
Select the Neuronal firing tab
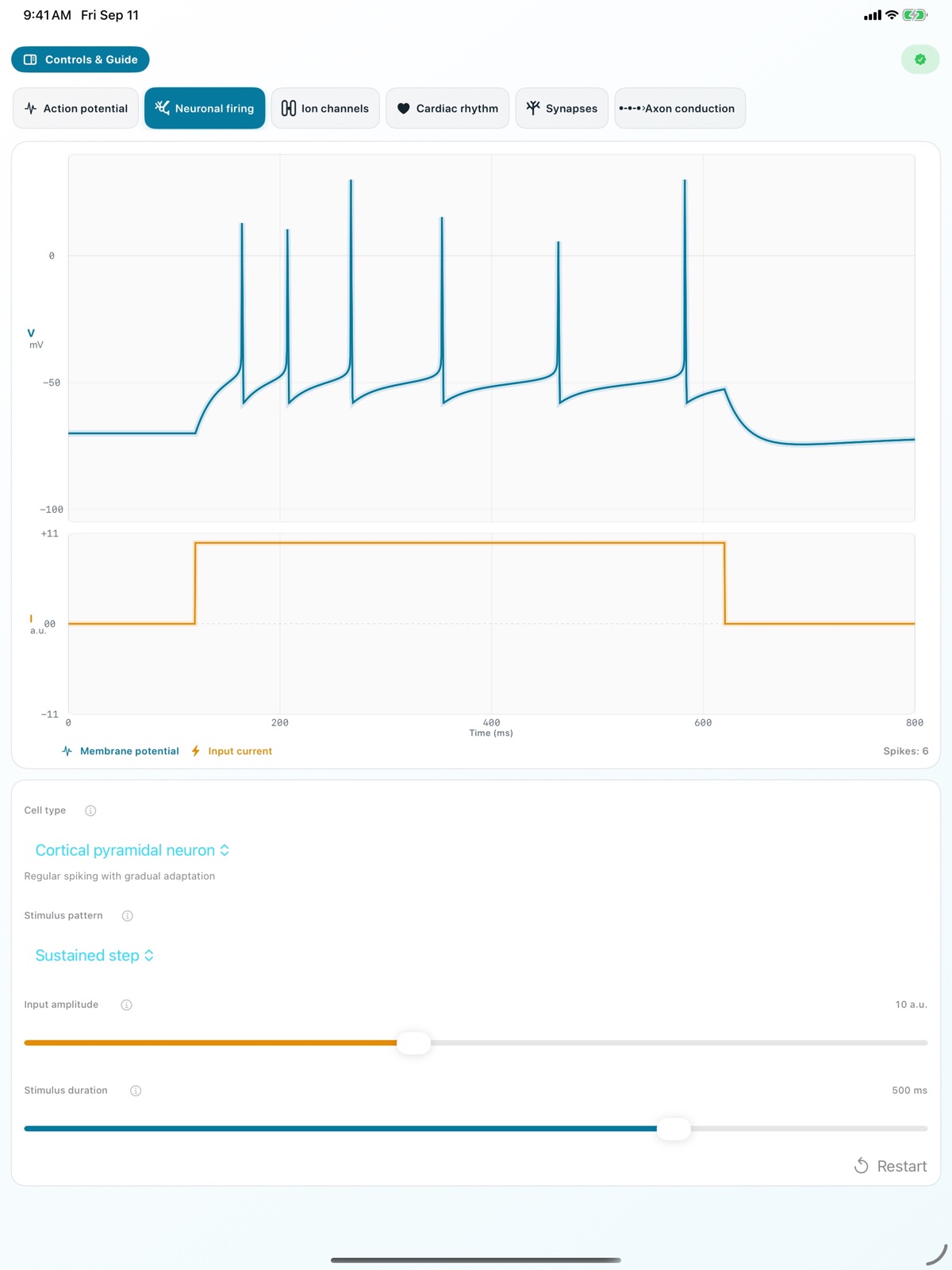pos(205,109)
